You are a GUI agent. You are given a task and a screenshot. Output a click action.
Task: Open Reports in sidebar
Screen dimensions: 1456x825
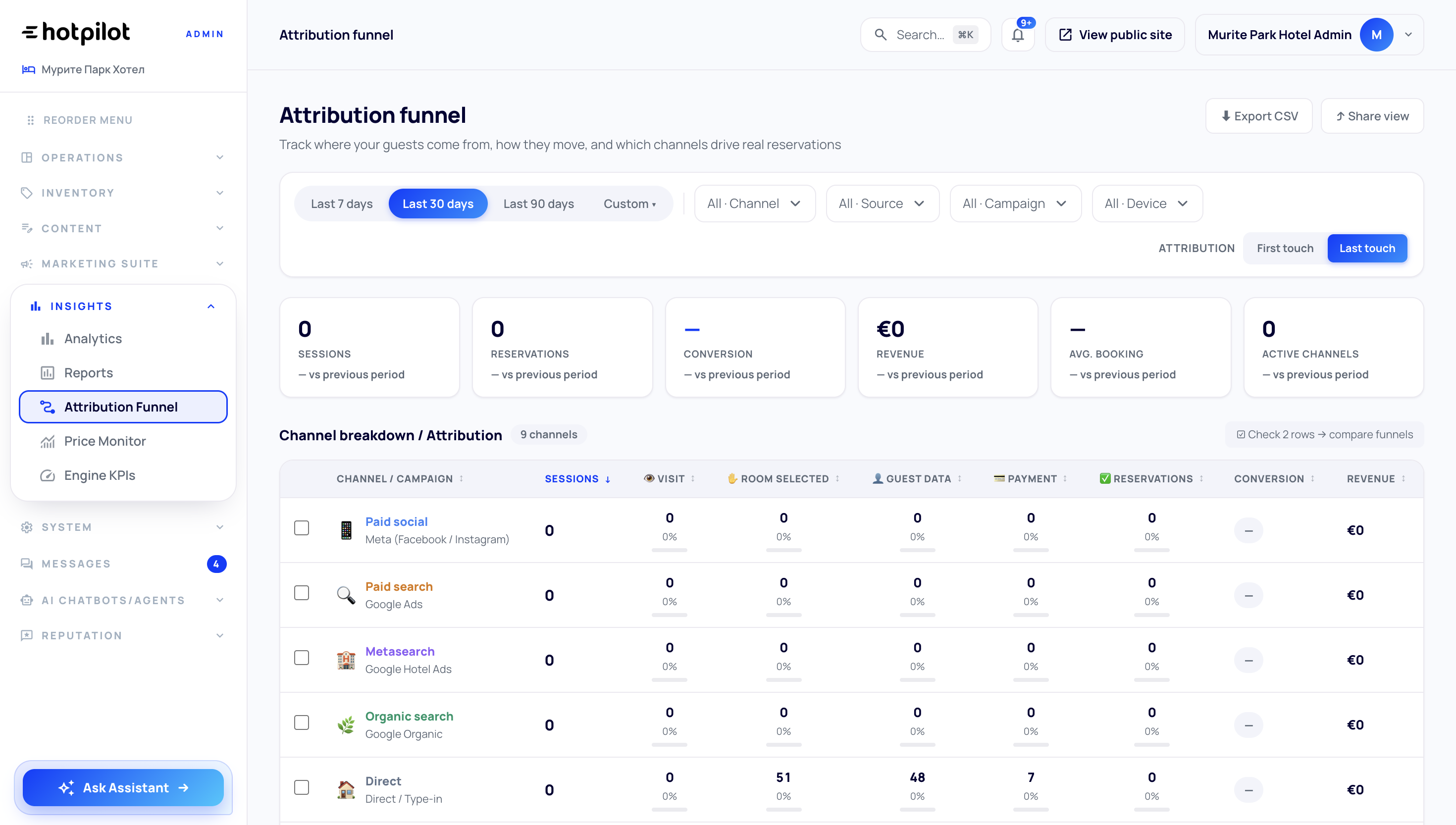tap(123, 373)
